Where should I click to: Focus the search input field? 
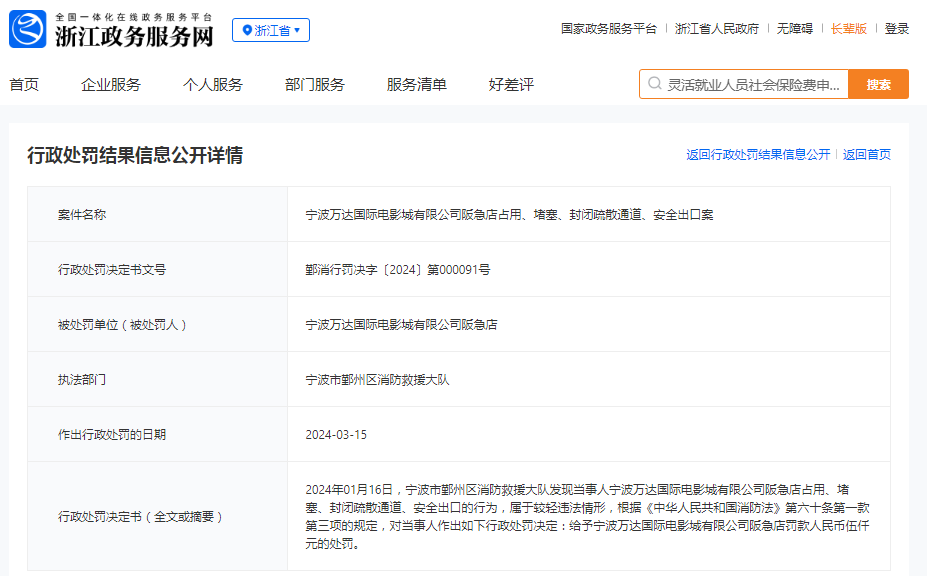click(744, 84)
